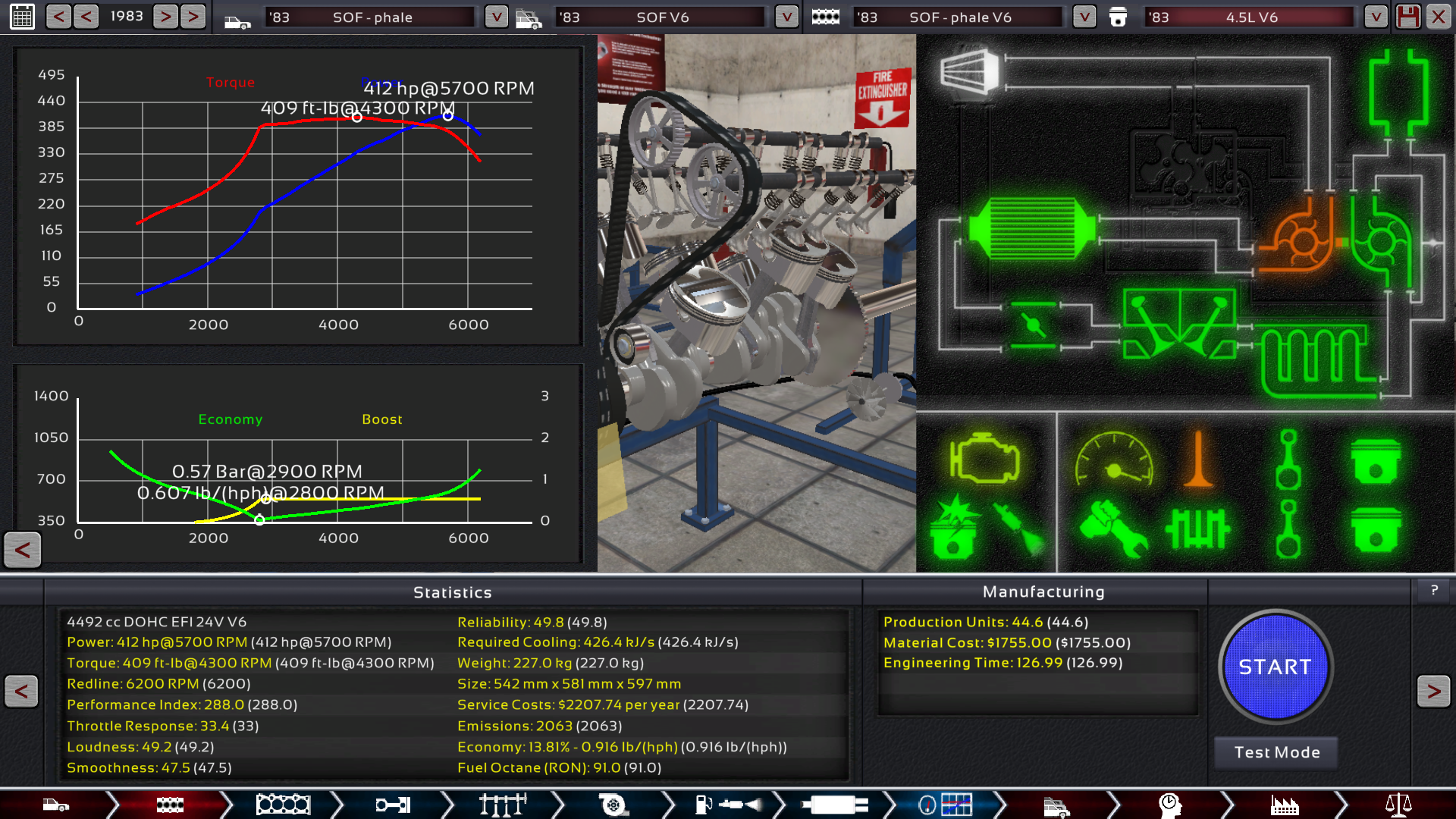Open the '83 SOF - phale model dropdown
Viewport: 1456px width, 819px height.
tap(496, 17)
